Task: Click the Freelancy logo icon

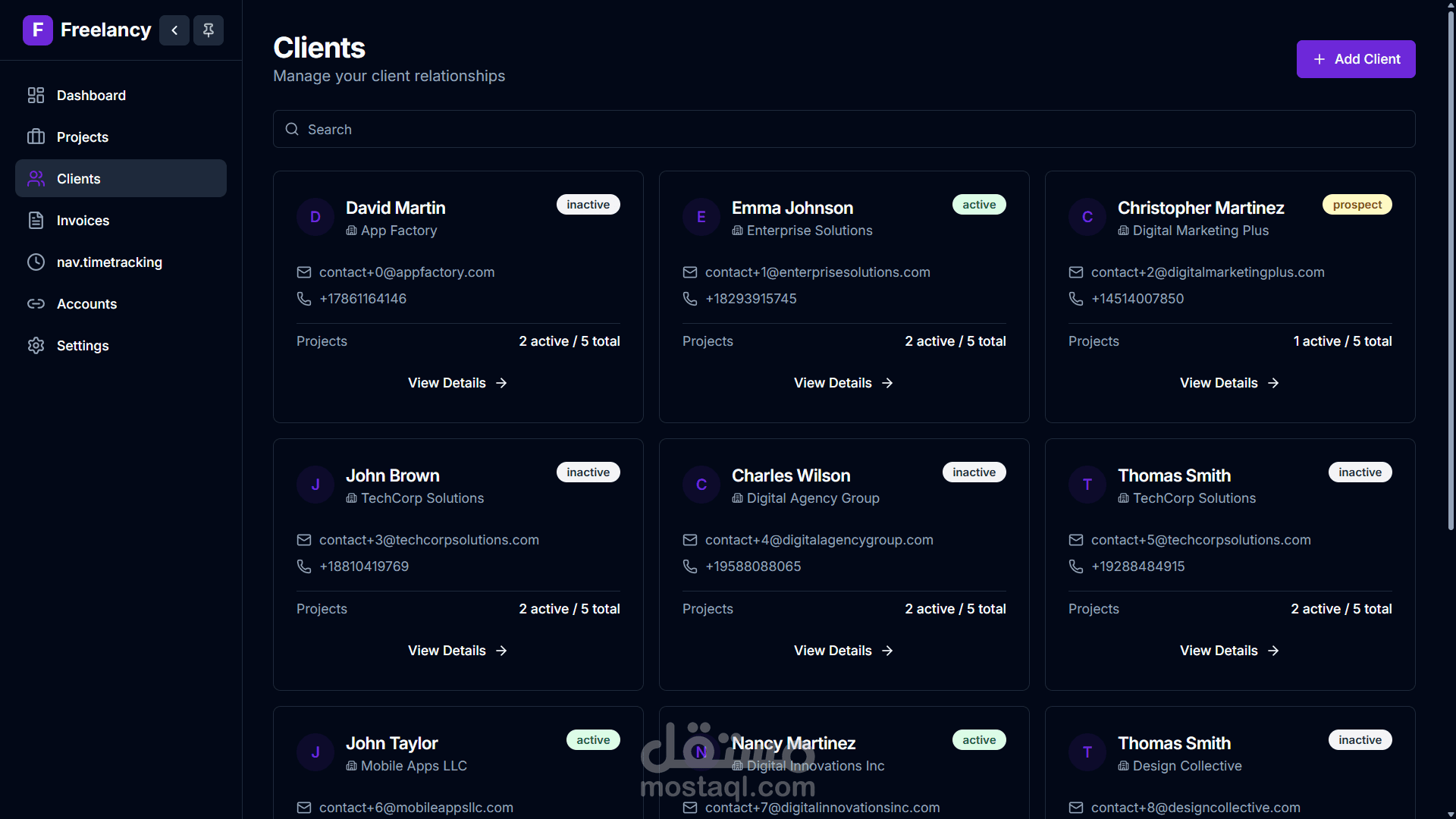Action: coord(37,30)
